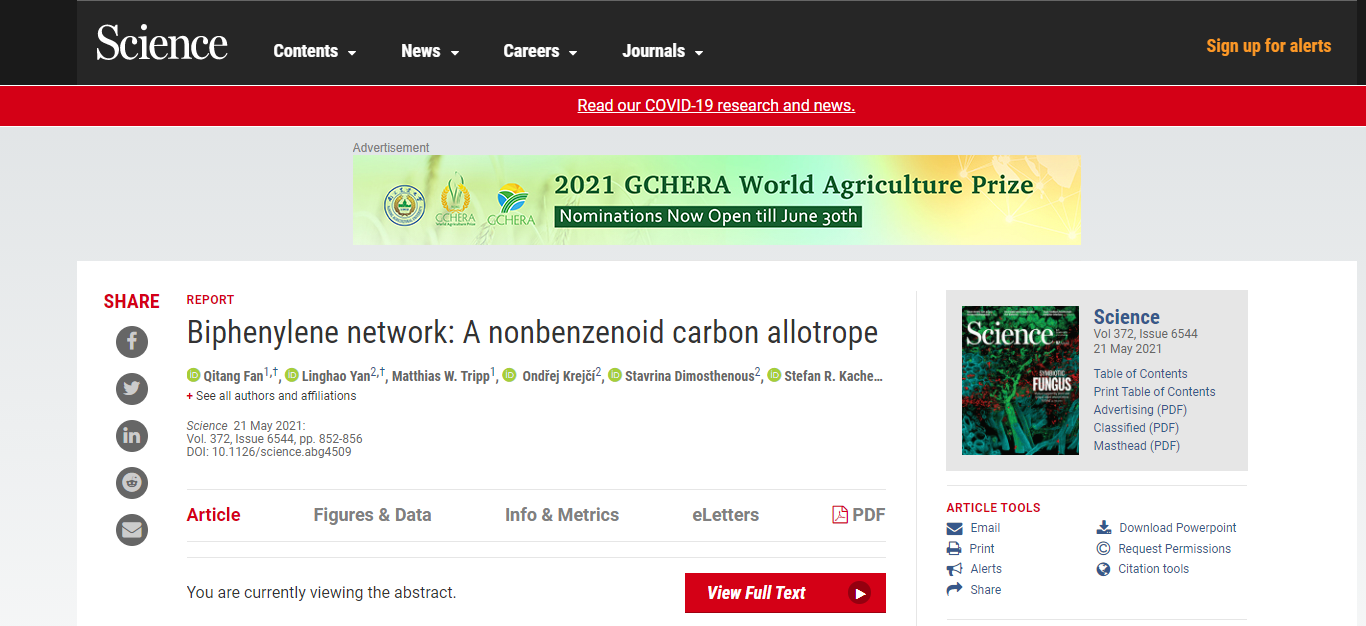Open COVID-19 research and news link
Image resolution: width=1366 pixels, height=626 pixels.
point(716,105)
